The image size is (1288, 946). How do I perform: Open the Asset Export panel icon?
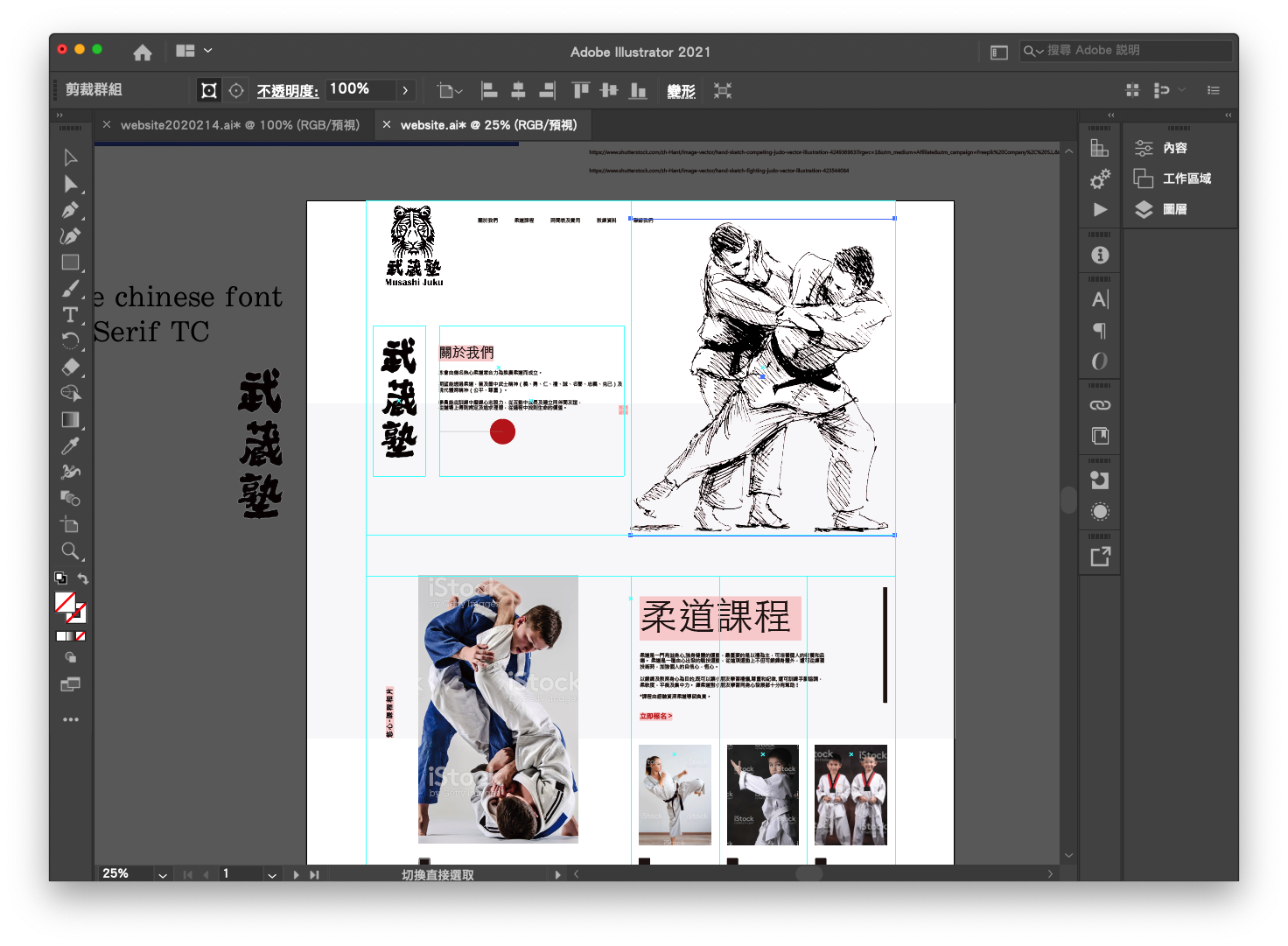(x=1100, y=557)
